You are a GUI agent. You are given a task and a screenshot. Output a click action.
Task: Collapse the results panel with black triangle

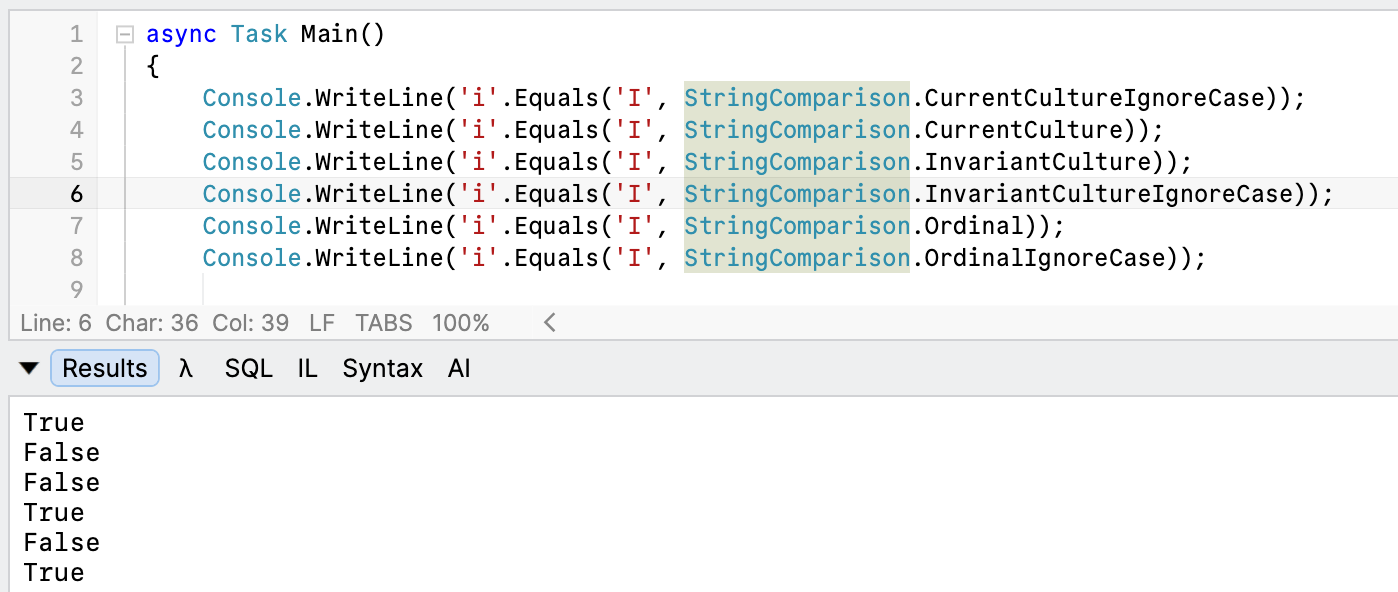point(29,369)
